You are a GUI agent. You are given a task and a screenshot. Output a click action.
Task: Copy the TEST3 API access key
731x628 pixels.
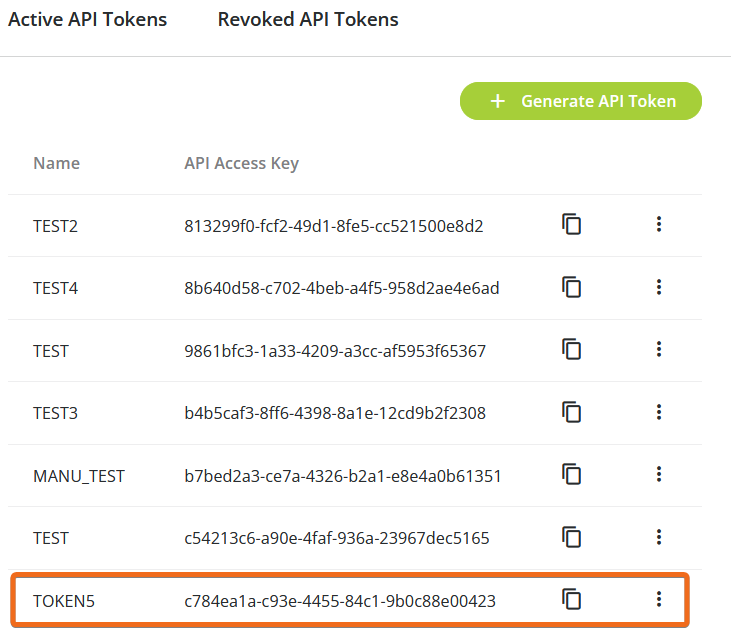[x=571, y=411]
